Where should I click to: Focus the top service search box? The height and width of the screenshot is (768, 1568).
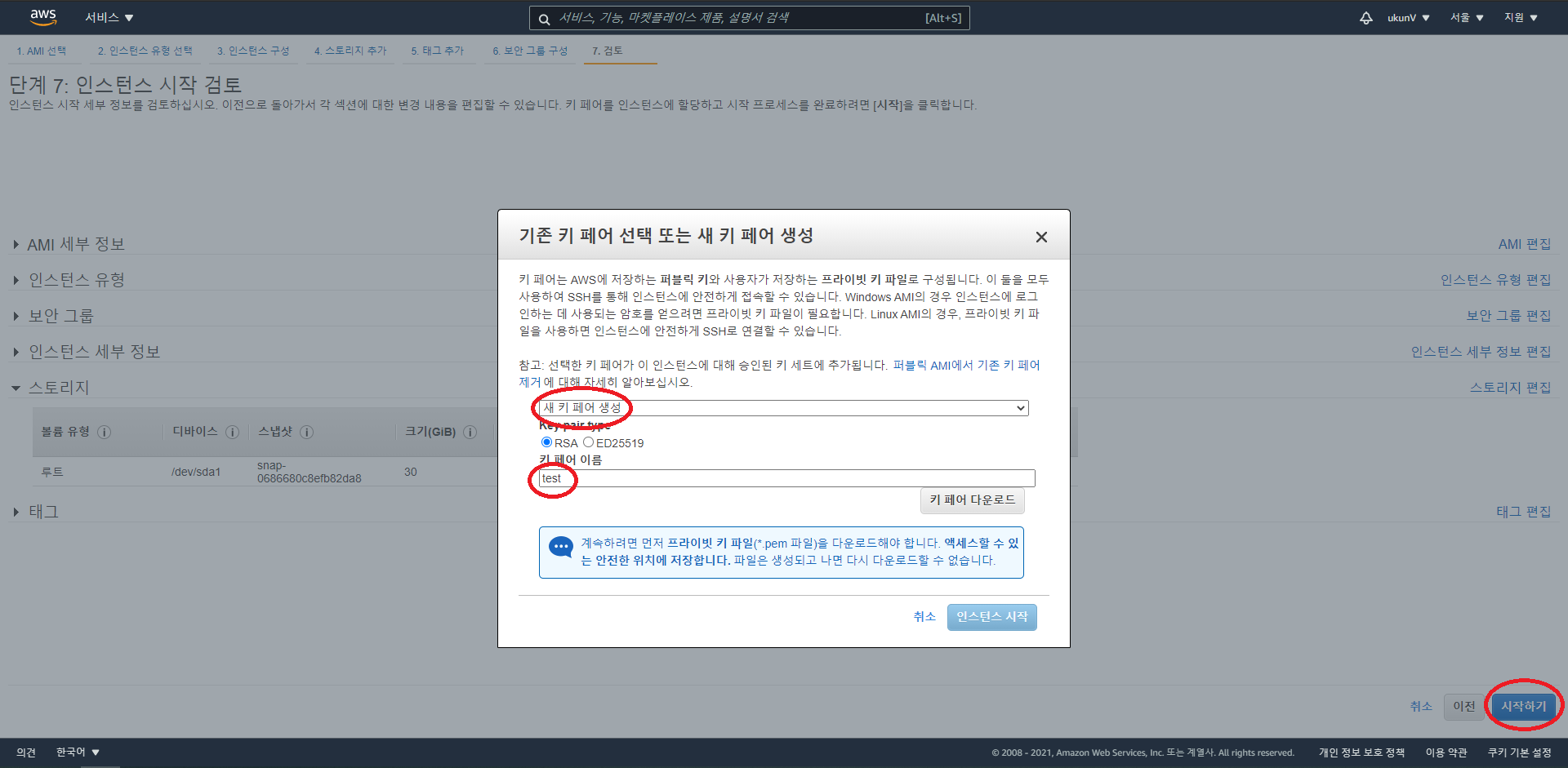pos(749,18)
